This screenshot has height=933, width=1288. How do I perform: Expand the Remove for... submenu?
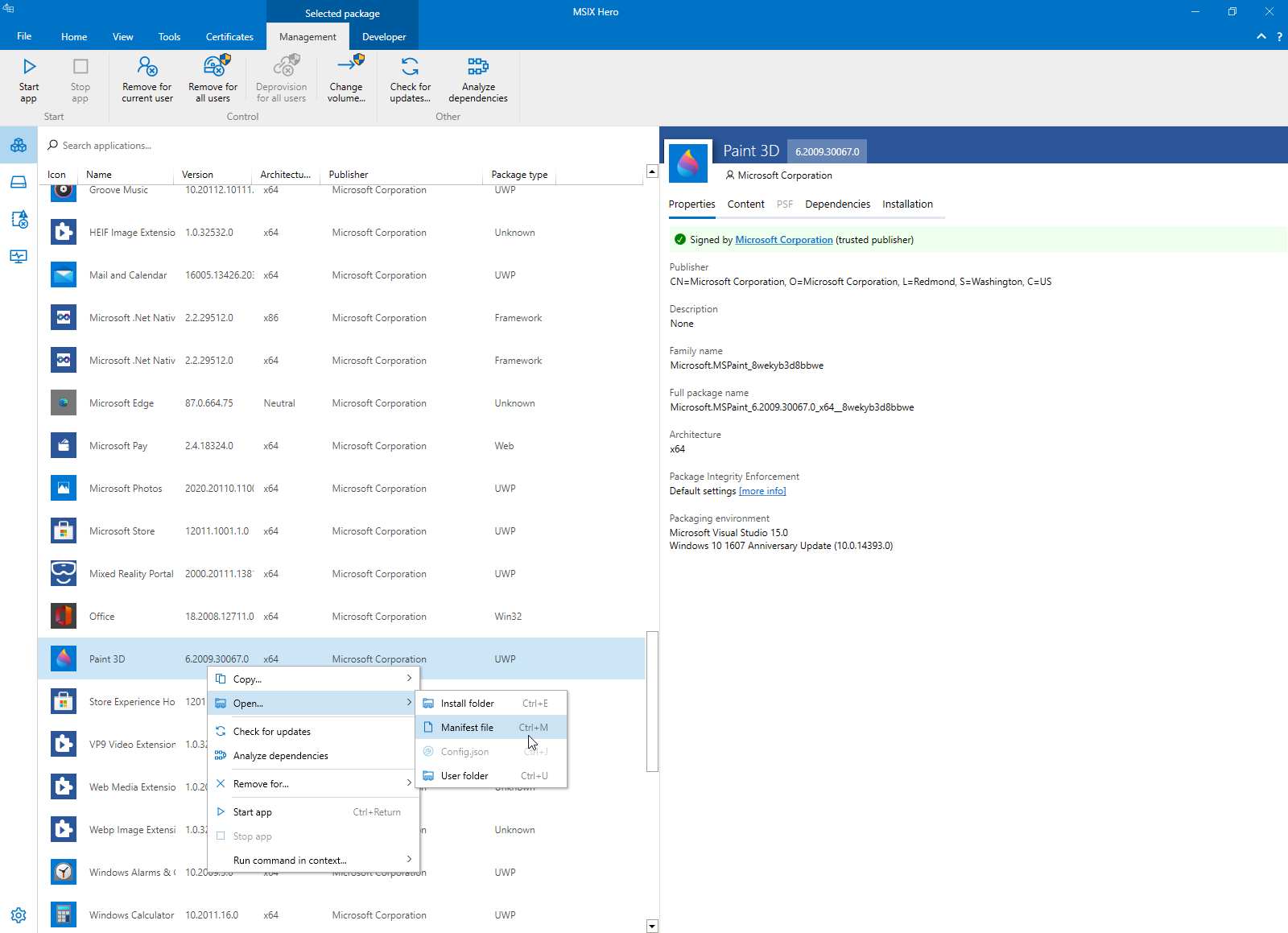click(314, 784)
